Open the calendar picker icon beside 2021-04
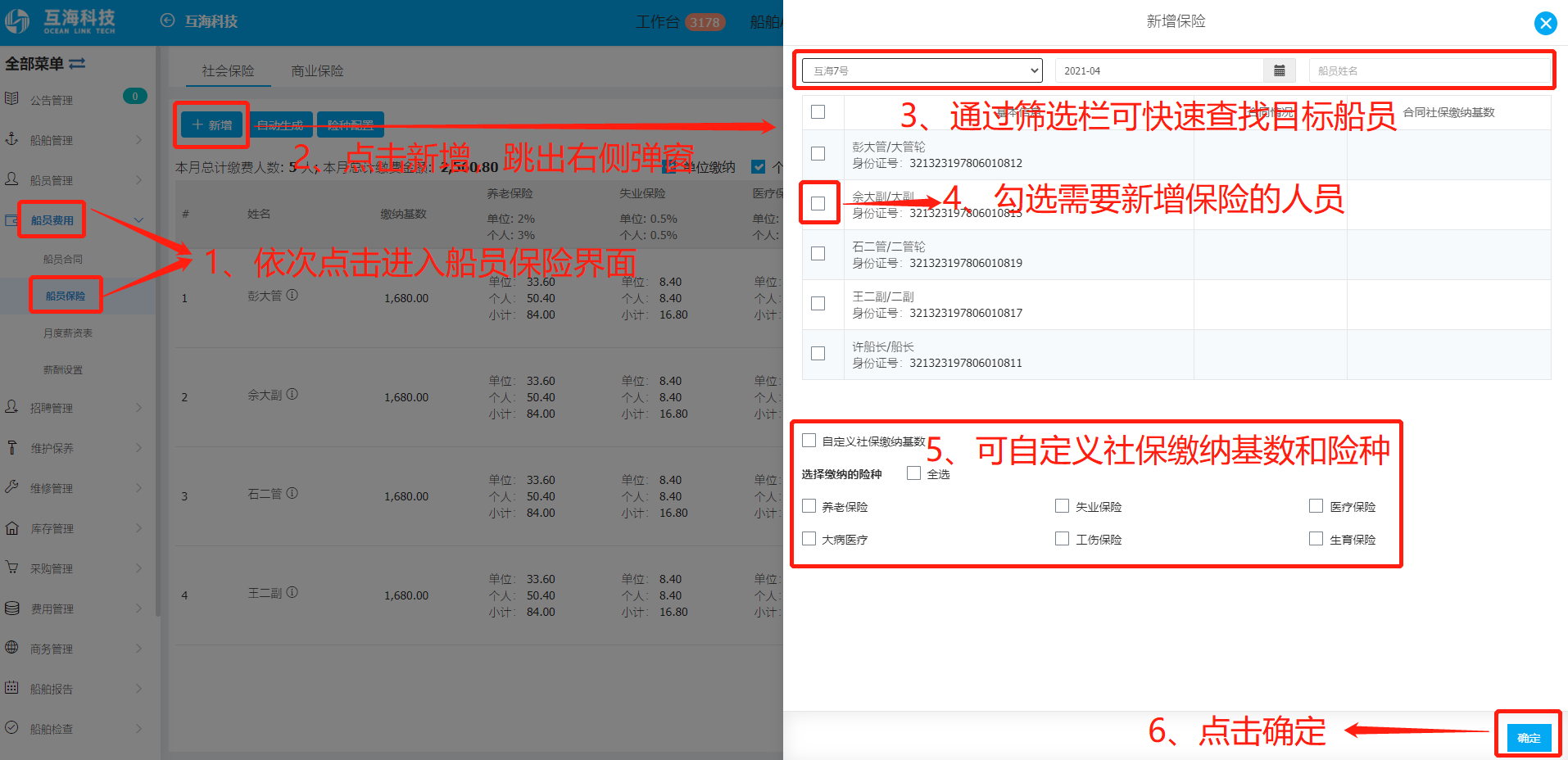Image resolution: width=1568 pixels, height=760 pixels. pyautogui.click(x=1279, y=70)
